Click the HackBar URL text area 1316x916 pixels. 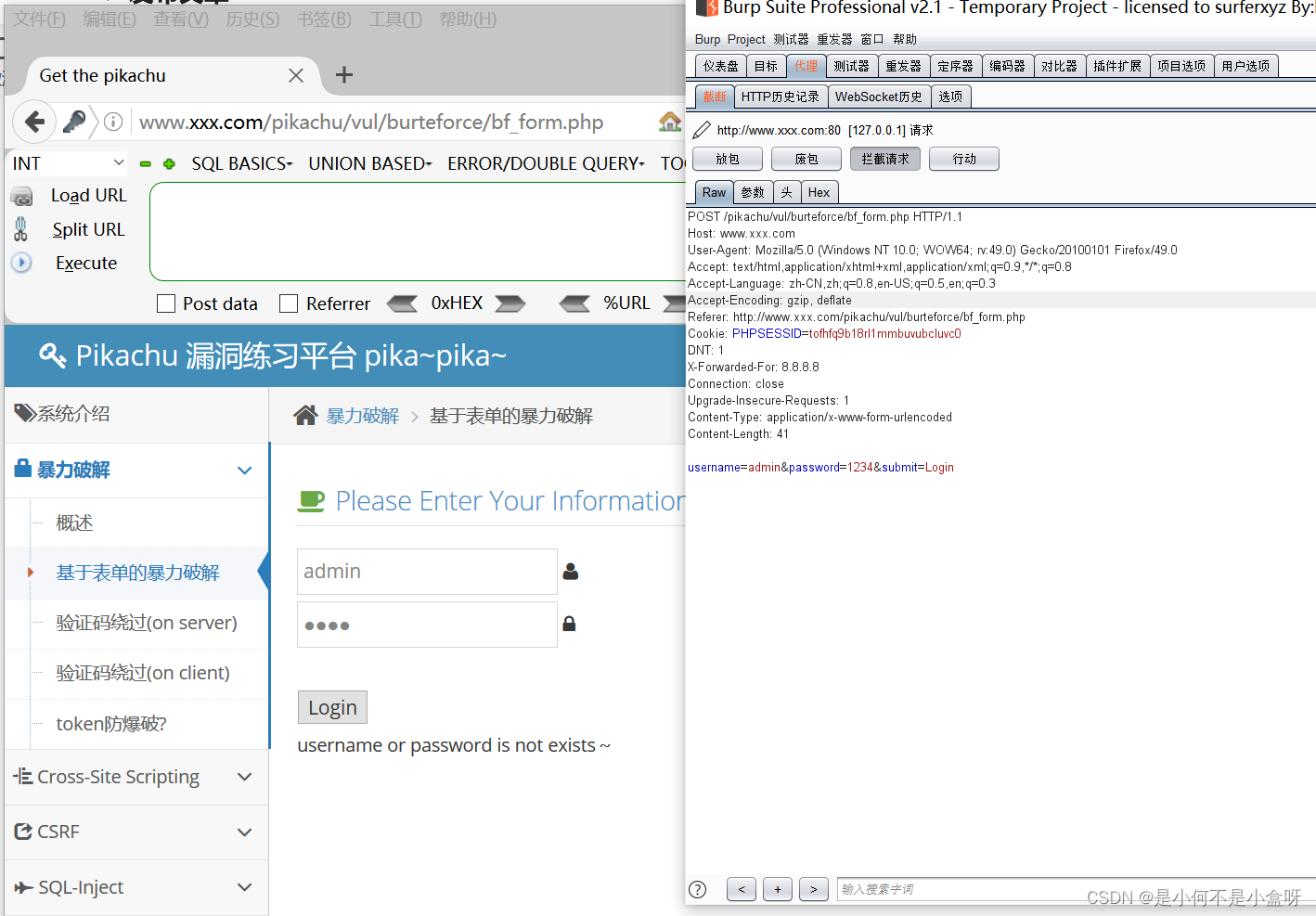(419, 231)
